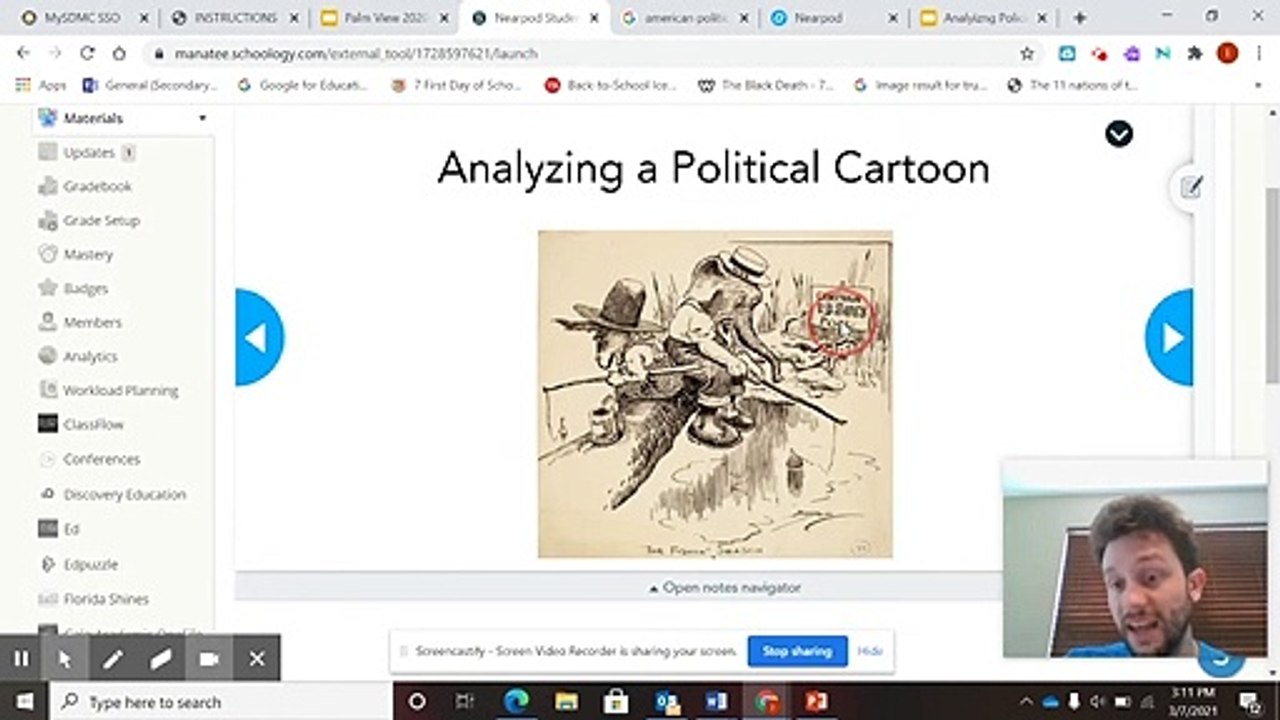Click Hide on the screen sharing bar
1280x720 pixels.
tap(870, 651)
